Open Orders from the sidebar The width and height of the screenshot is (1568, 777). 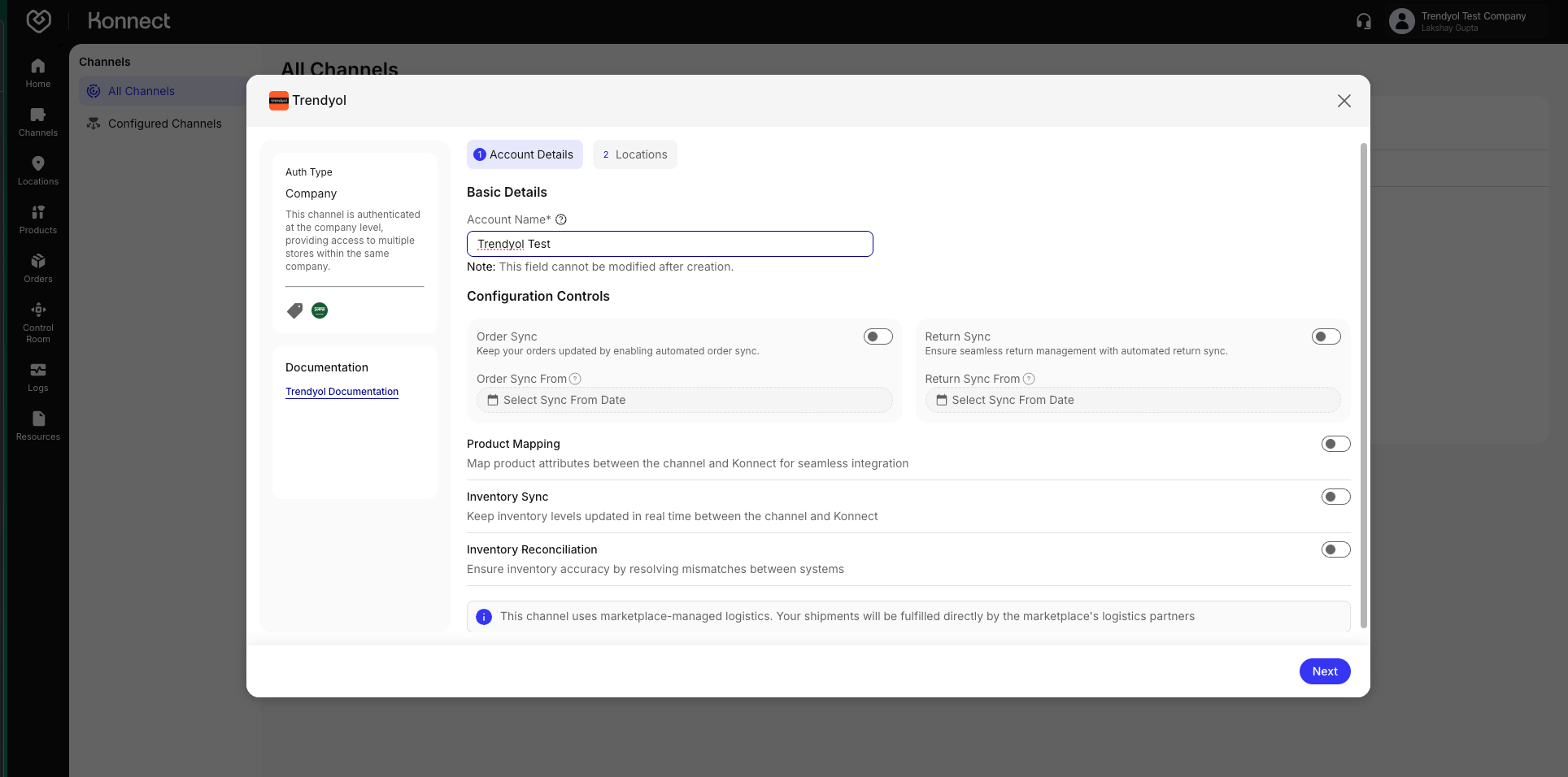click(38, 268)
